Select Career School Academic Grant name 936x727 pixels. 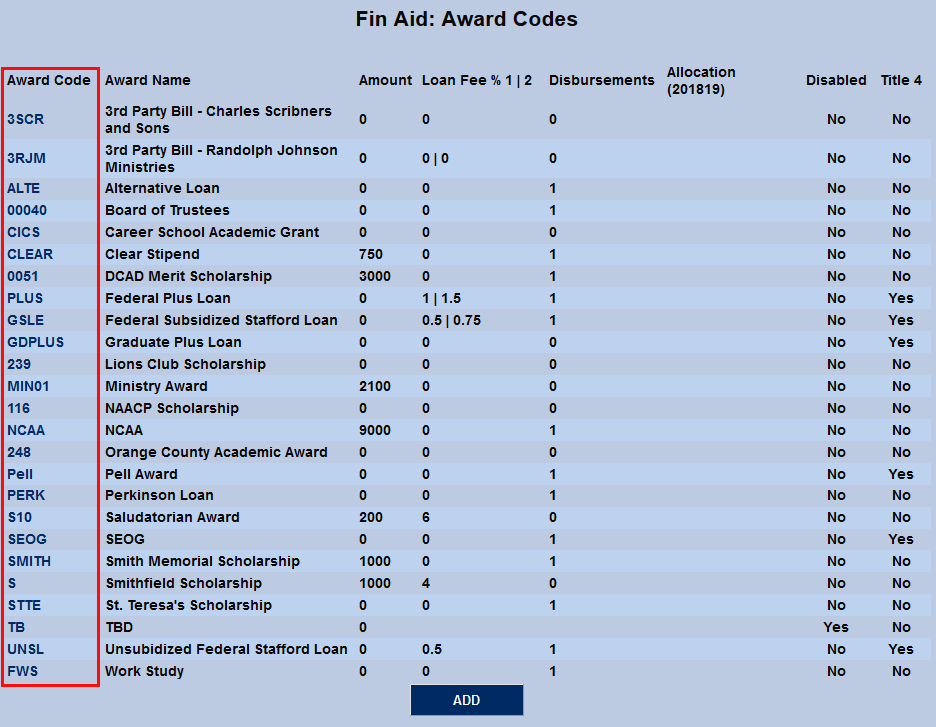(212, 232)
